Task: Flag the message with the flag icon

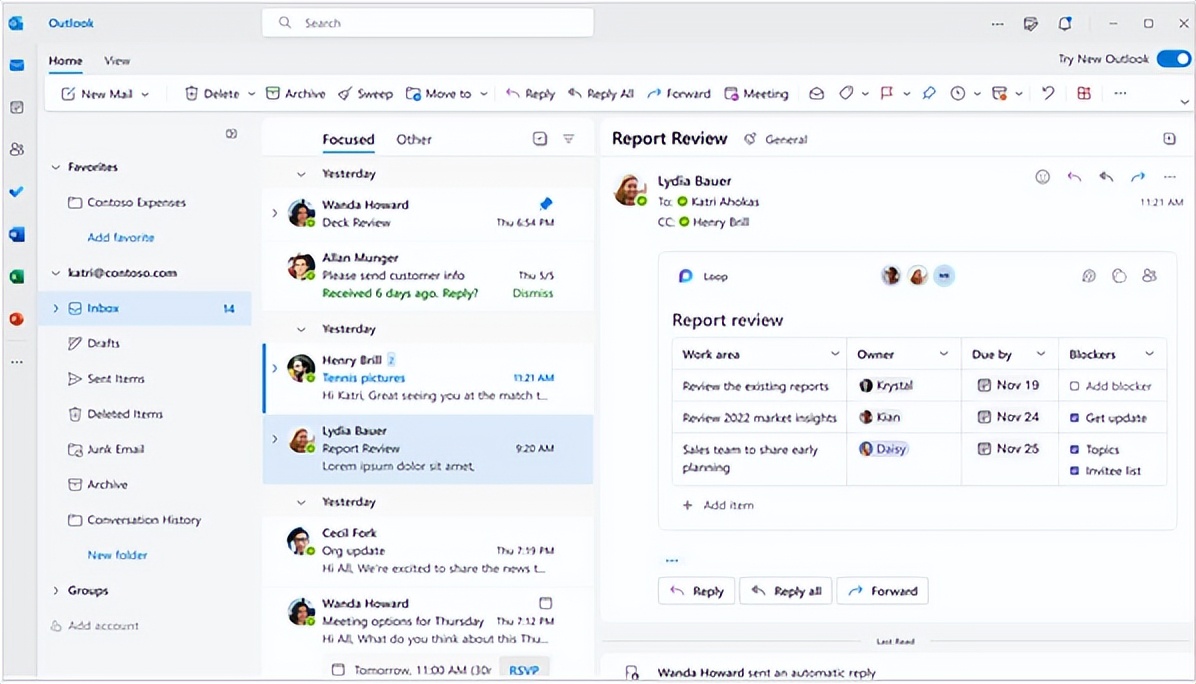Action: pos(887,92)
